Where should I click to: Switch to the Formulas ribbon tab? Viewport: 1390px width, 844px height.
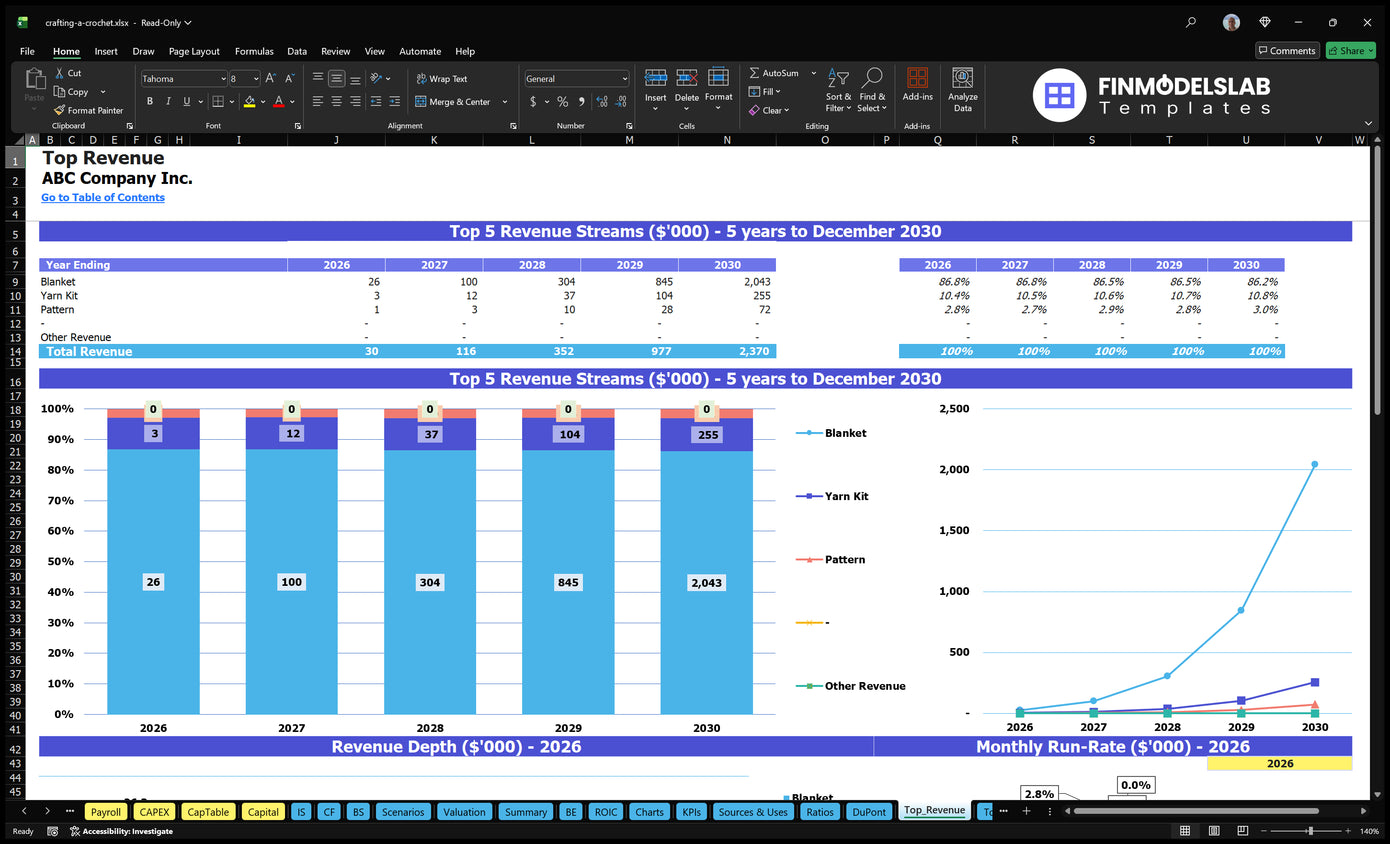tap(254, 51)
